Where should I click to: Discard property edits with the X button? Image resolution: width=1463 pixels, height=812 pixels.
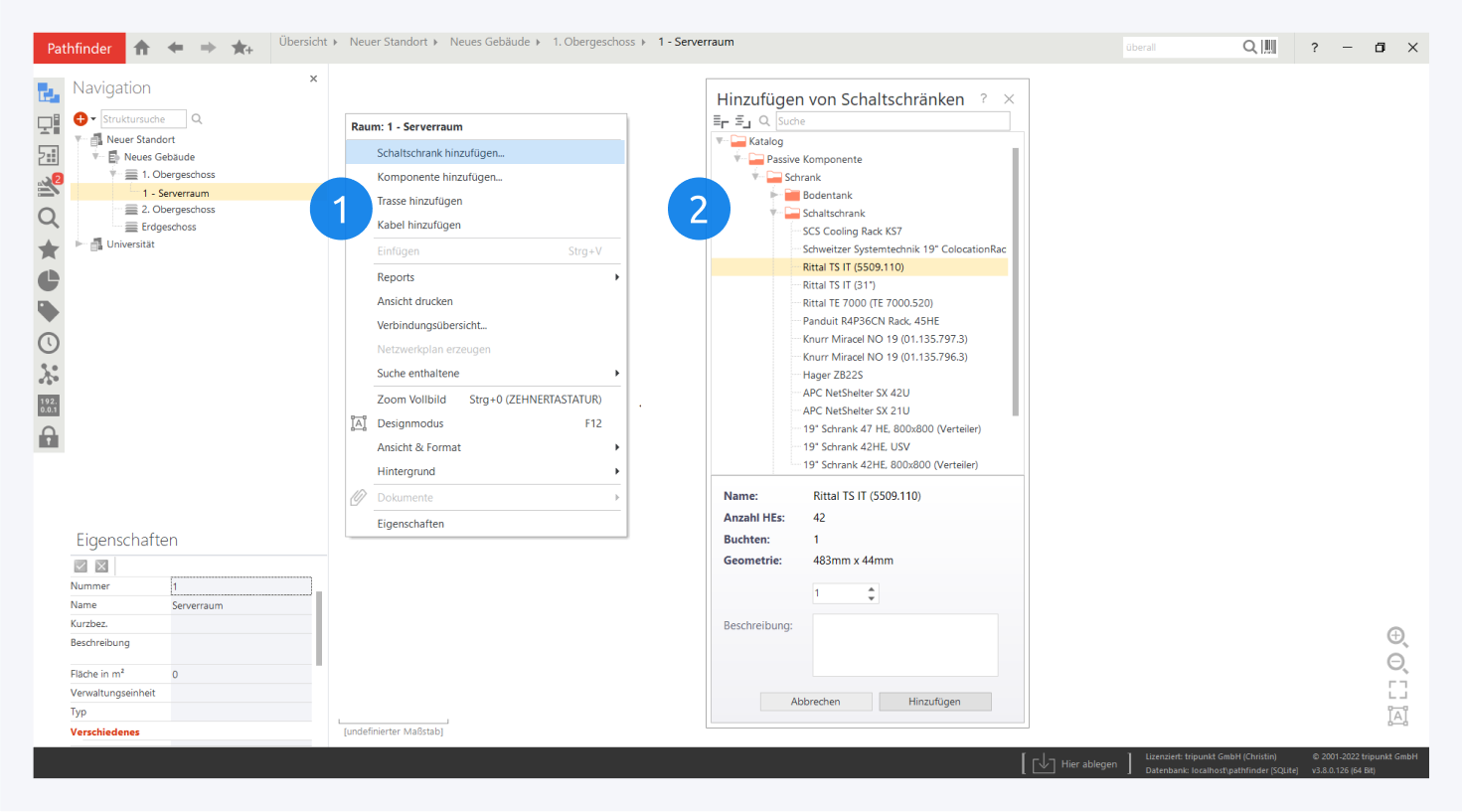coord(101,567)
